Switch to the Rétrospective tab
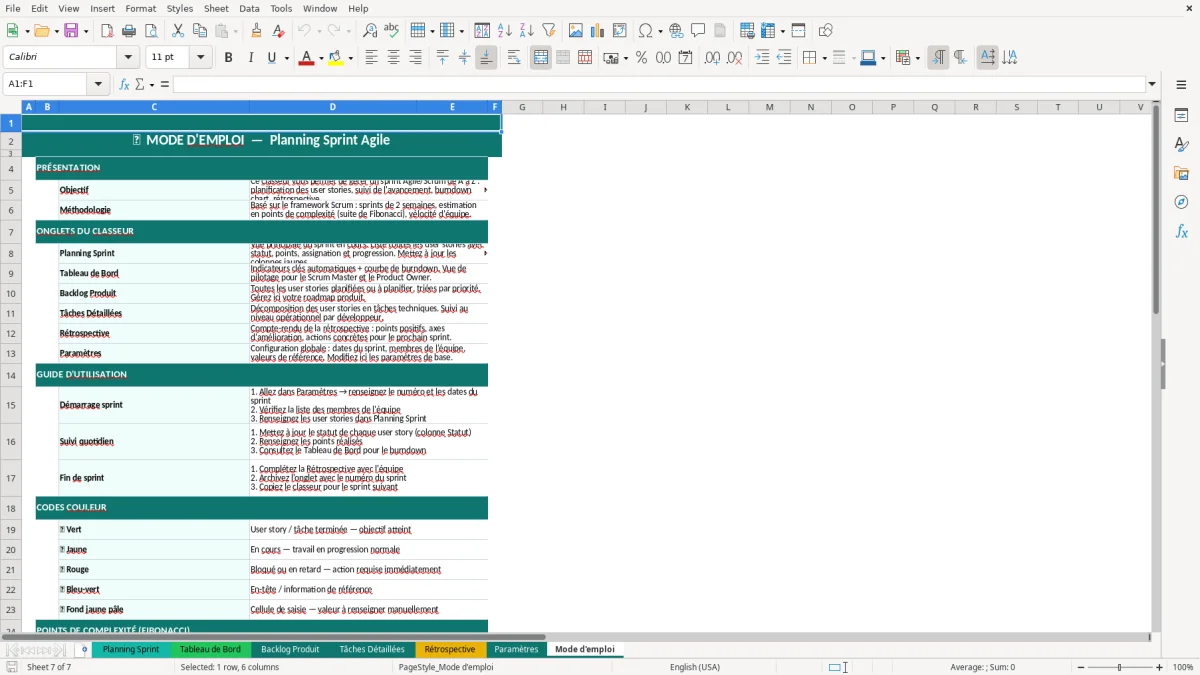Viewport: 1200px width, 675px height. [x=450, y=649]
